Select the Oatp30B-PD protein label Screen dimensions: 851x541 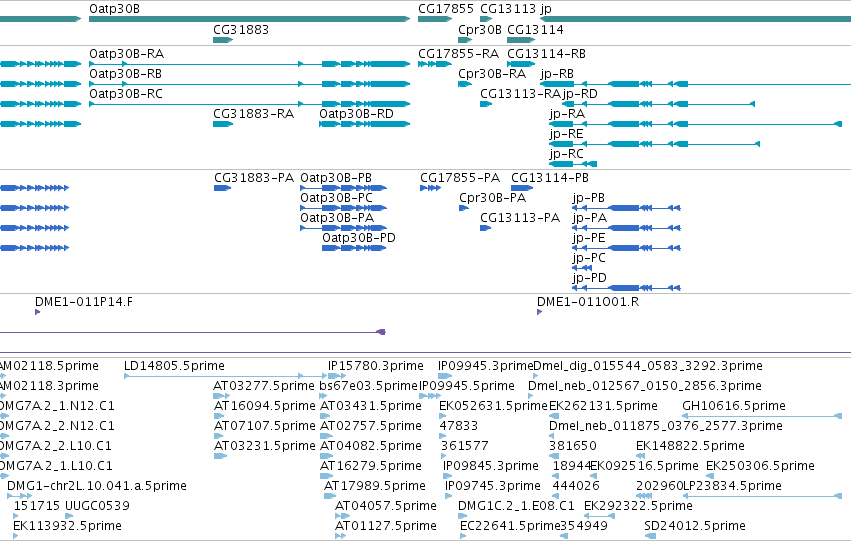click(359, 238)
